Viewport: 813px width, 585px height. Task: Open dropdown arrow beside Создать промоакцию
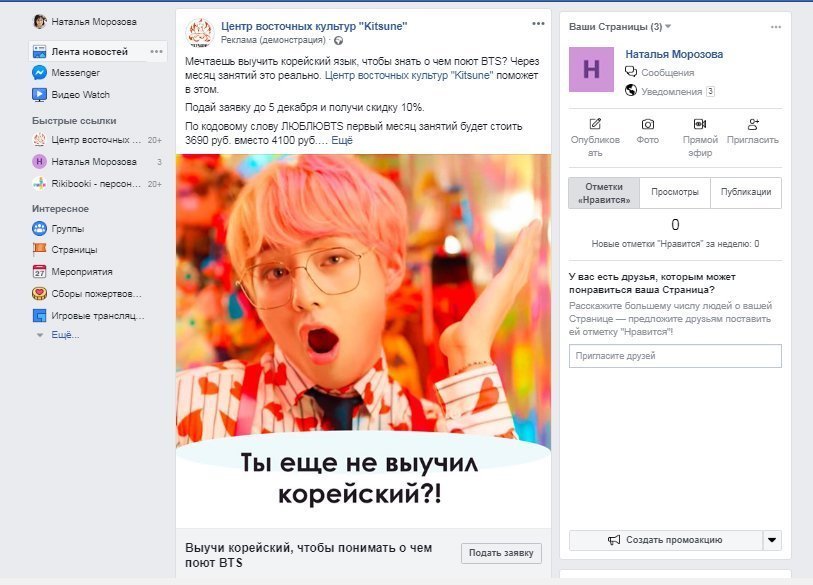point(772,540)
